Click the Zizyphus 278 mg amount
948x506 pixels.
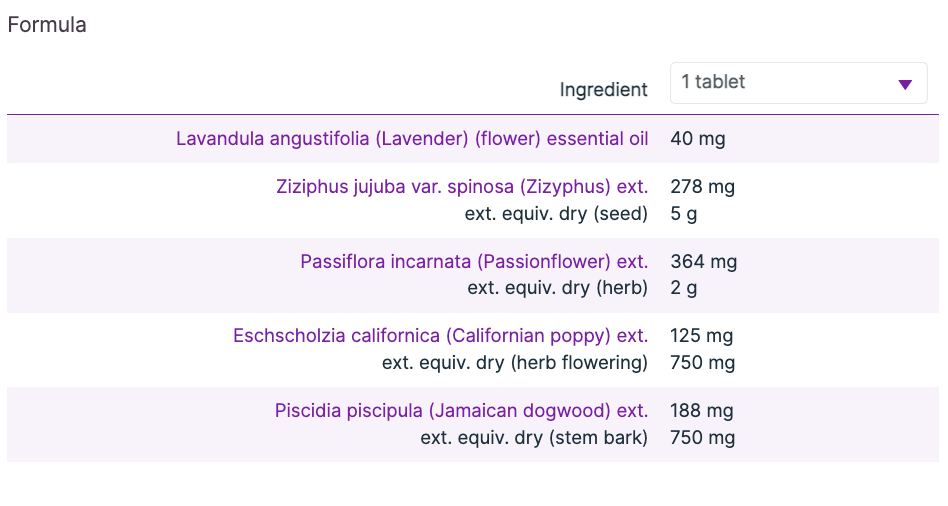[x=703, y=187]
